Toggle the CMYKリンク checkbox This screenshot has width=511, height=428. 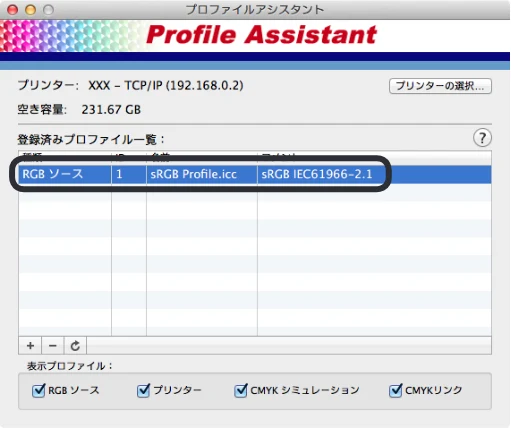[x=395, y=390]
